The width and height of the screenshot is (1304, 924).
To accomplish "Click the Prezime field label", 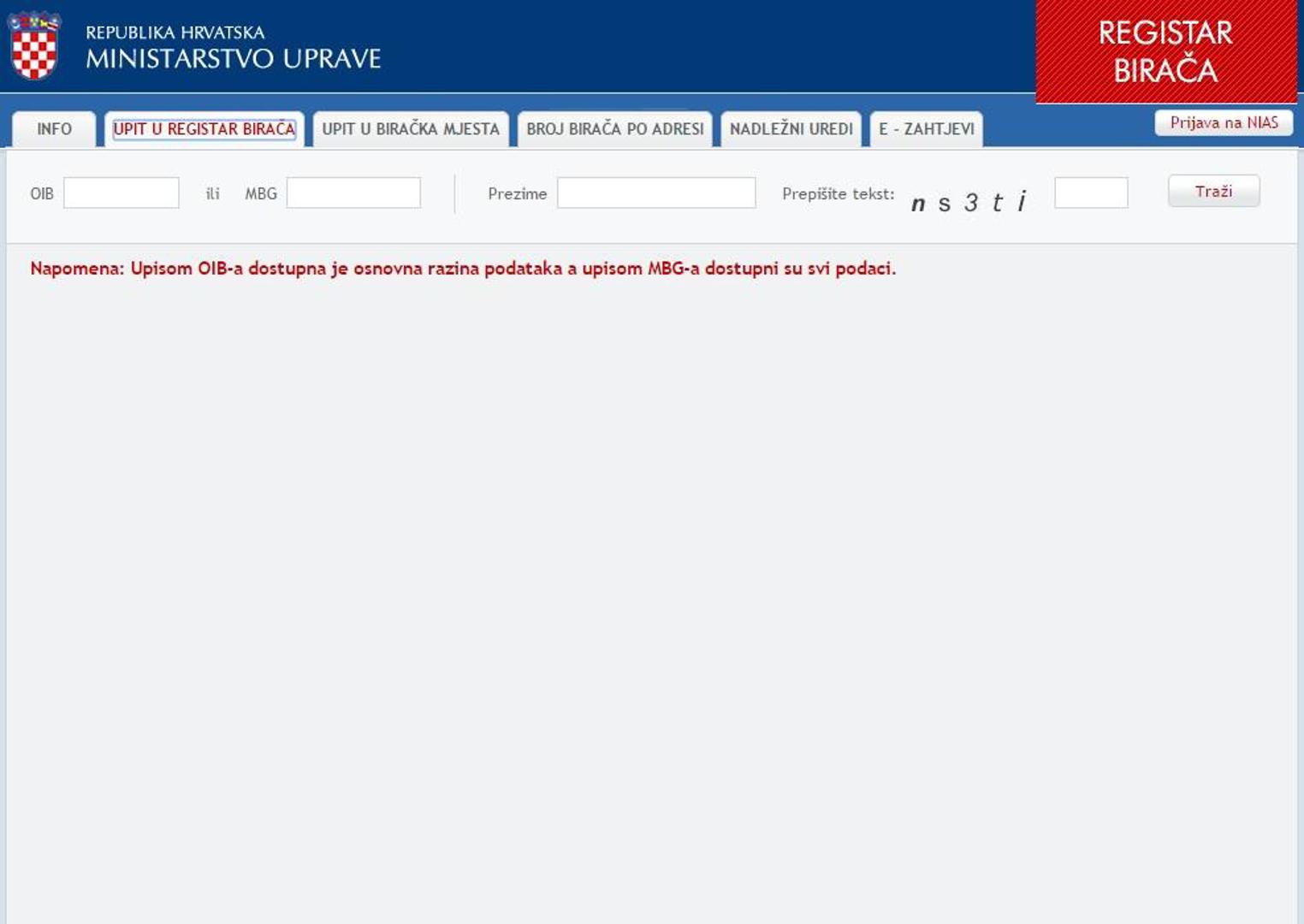I will point(517,194).
